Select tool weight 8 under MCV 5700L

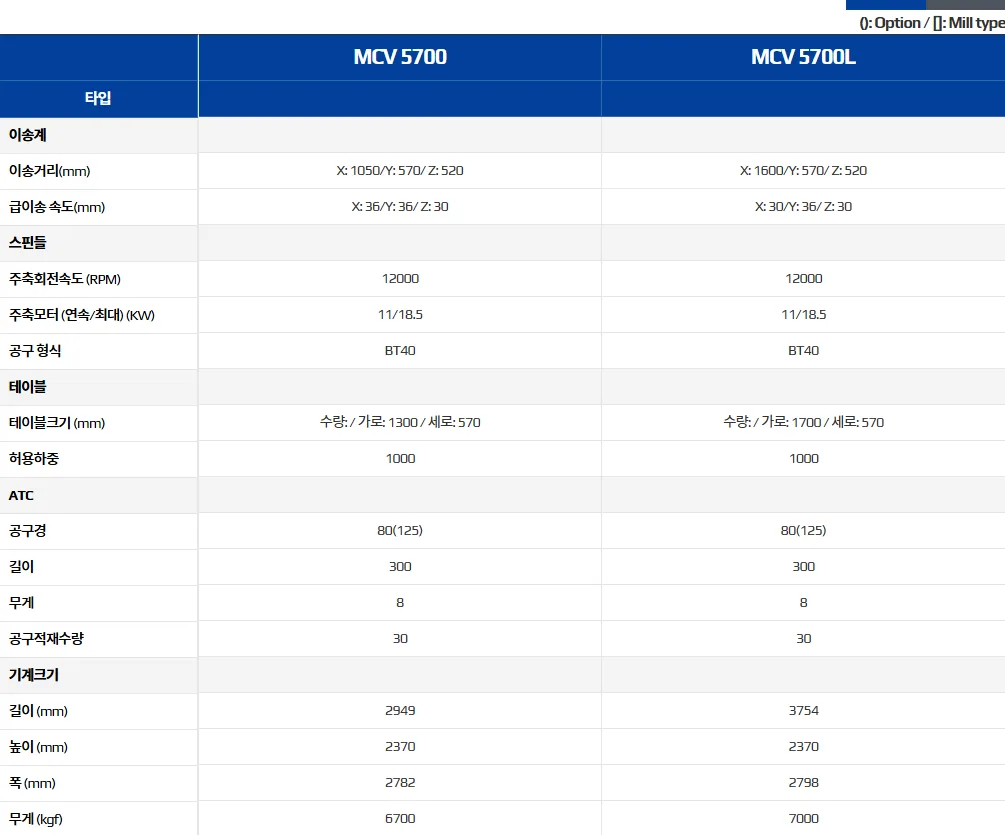(x=803, y=602)
